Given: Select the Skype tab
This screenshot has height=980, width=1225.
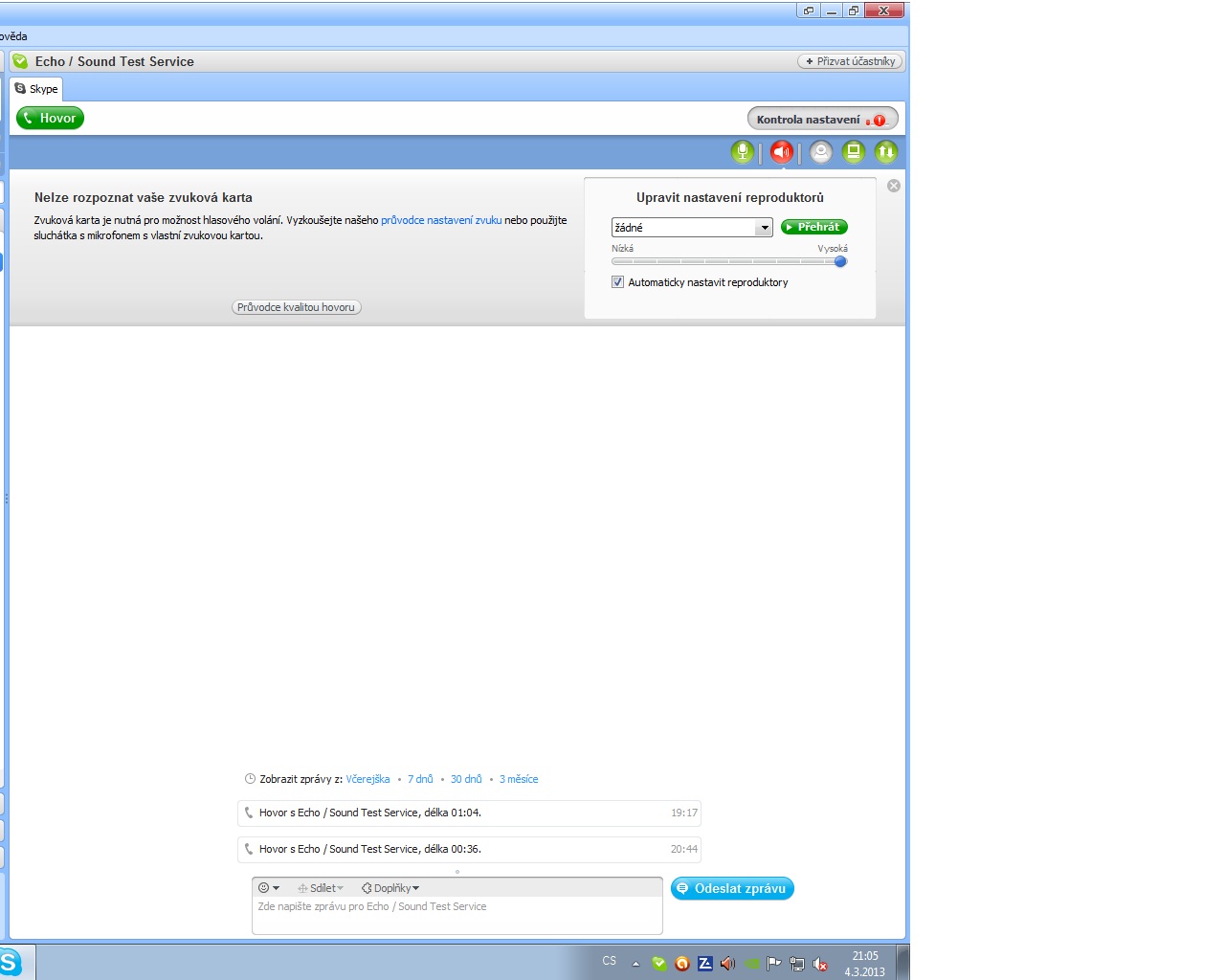Looking at the screenshot, I should pos(36,89).
